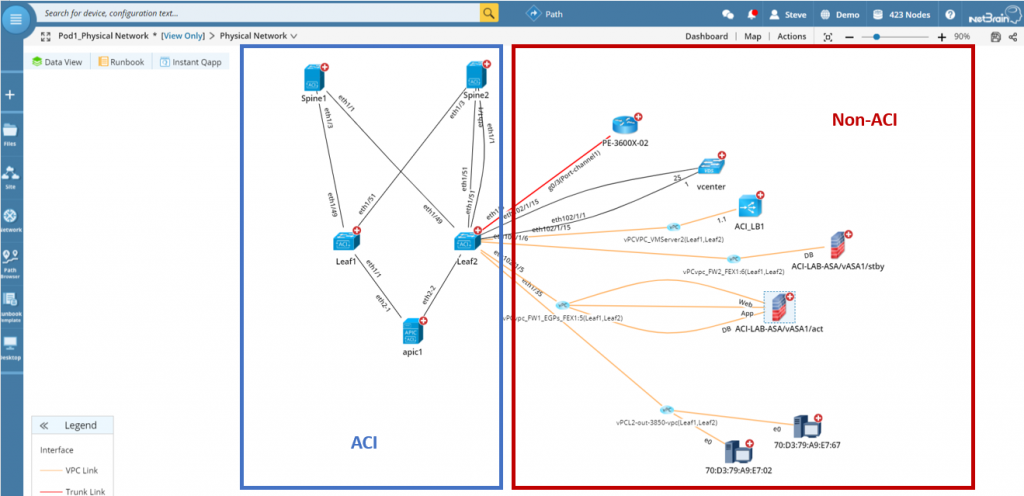Image resolution: width=1024 pixels, height=496 pixels.
Task: Open the notifications bell
Action: click(x=753, y=14)
